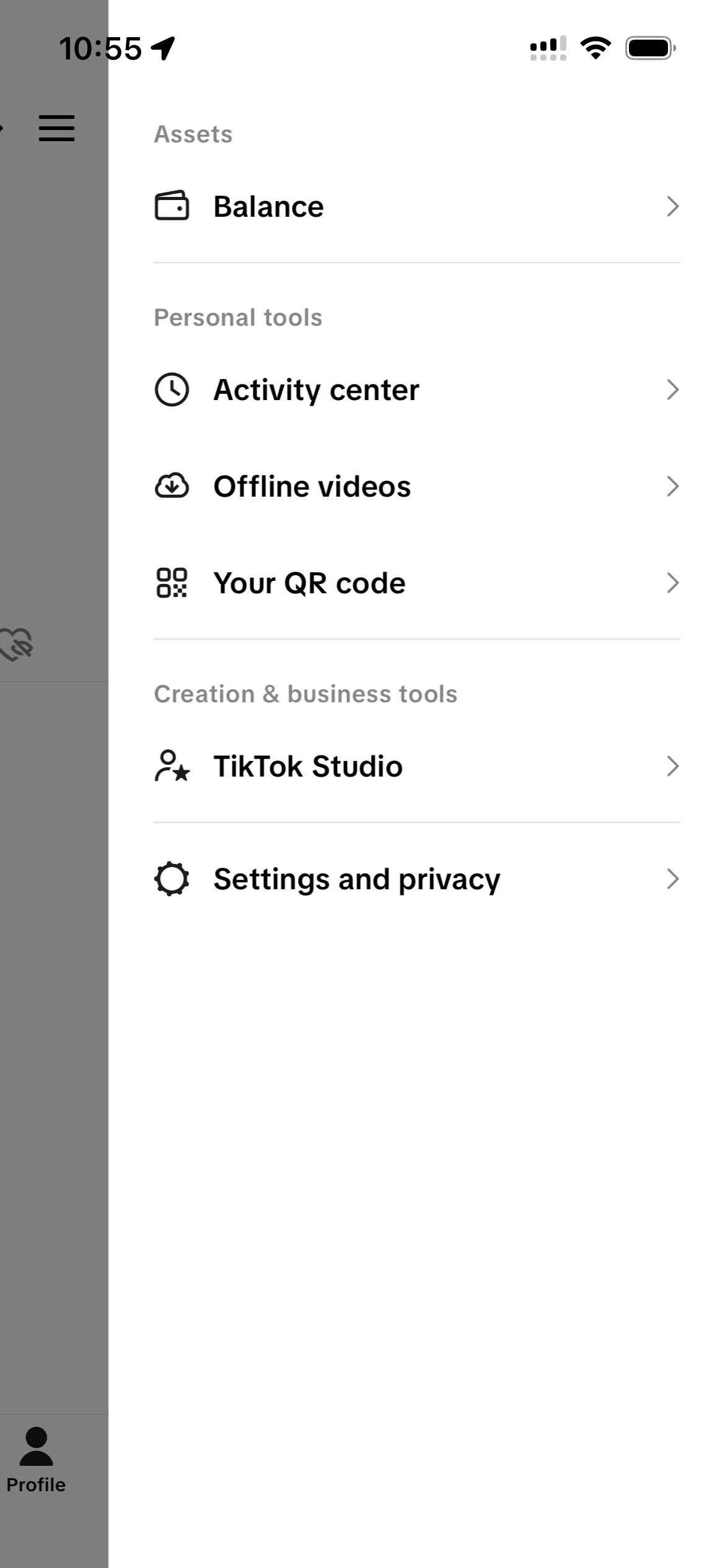
Task: Tap the hamburger menu icon
Action: (56, 128)
